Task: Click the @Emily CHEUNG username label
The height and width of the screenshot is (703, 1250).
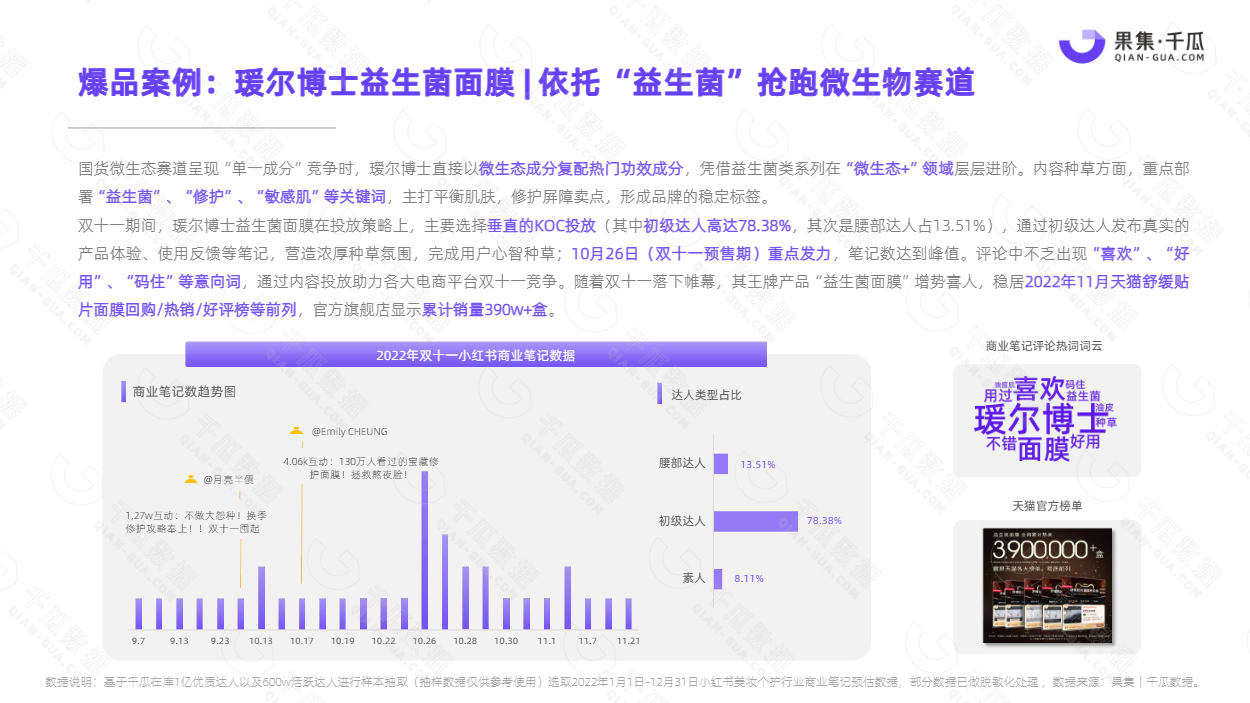Action: click(x=349, y=431)
